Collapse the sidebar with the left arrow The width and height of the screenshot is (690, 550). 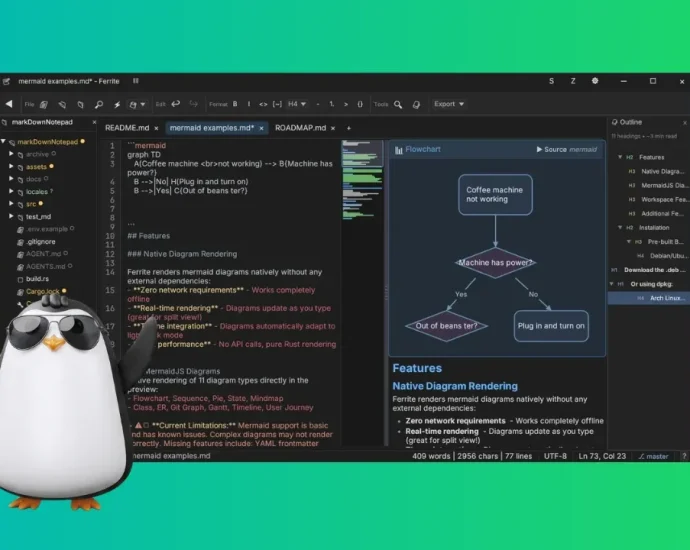click(9, 104)
